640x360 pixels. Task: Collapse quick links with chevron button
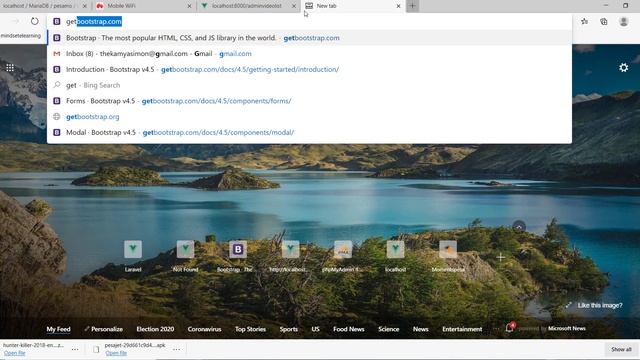[x=519, y=227]
